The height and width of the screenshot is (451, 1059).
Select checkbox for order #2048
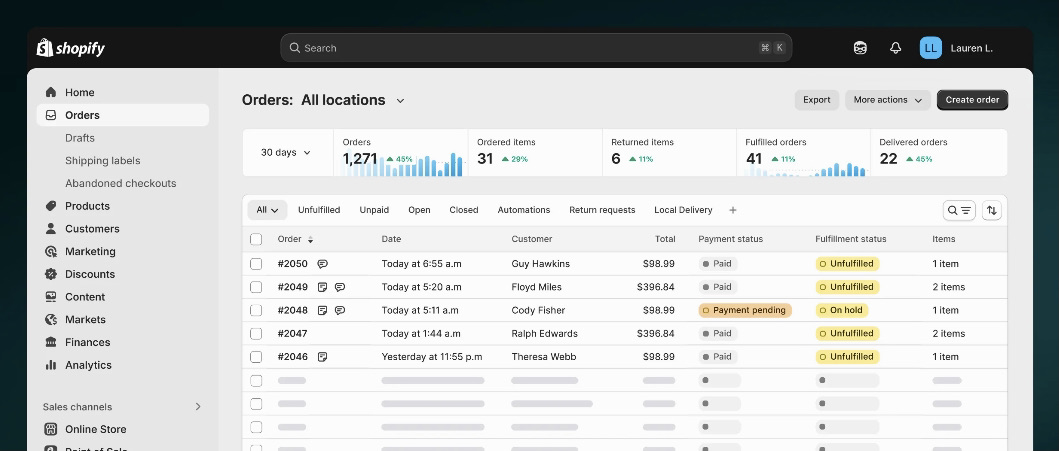click(256, 311)
